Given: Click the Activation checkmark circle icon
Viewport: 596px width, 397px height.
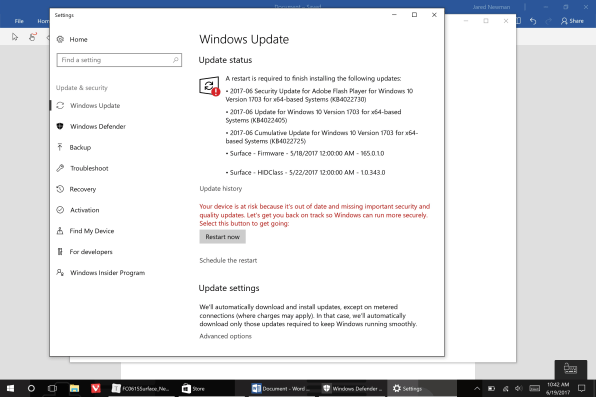Looking at the screenshot, I should click(60, 210).
